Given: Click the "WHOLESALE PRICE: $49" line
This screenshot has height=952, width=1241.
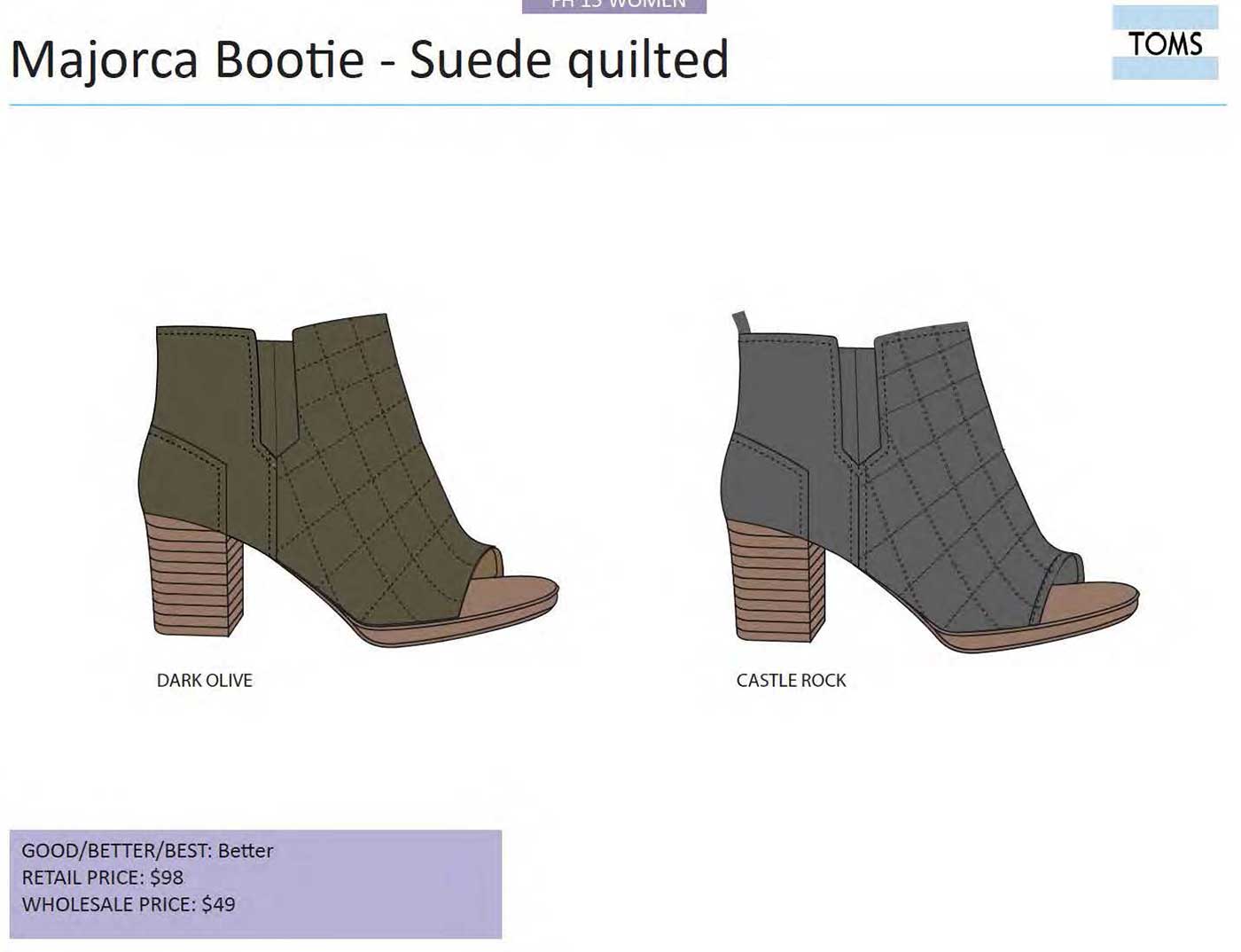Looking at the screenshot, I should 129,905.
